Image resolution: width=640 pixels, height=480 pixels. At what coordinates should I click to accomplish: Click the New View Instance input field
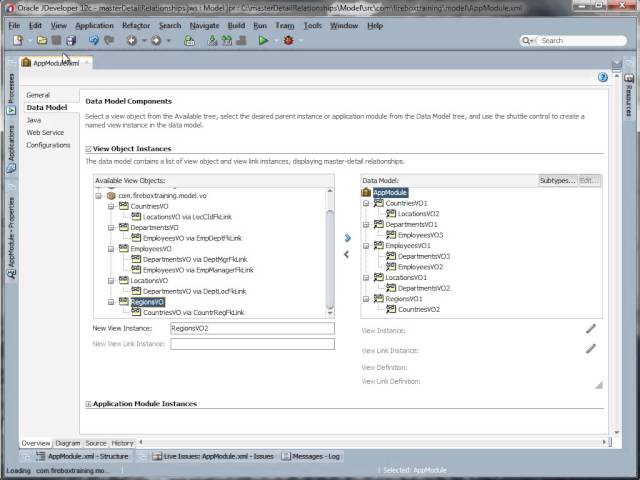coord(252,328)
